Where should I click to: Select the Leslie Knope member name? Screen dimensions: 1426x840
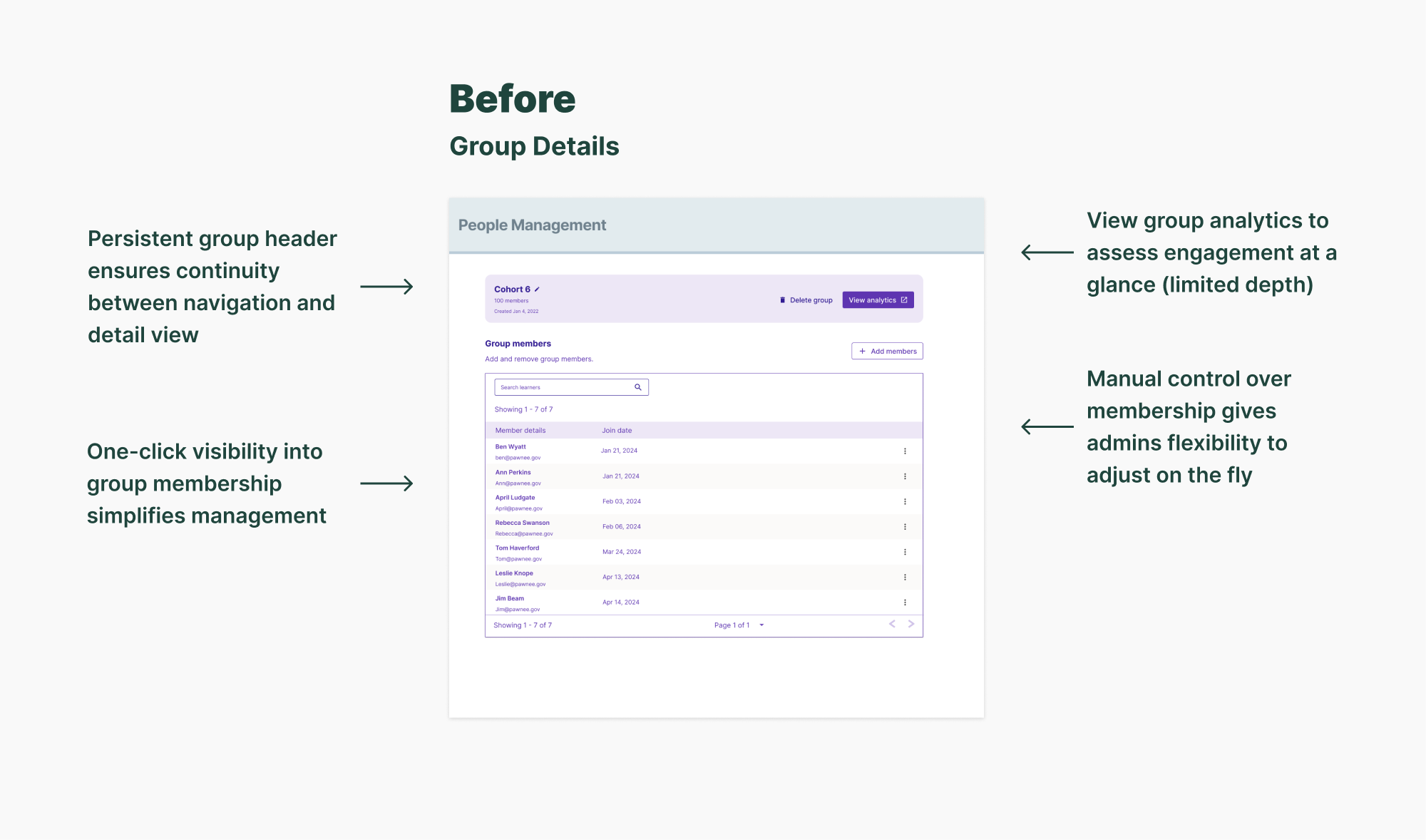tap(514, 573)
